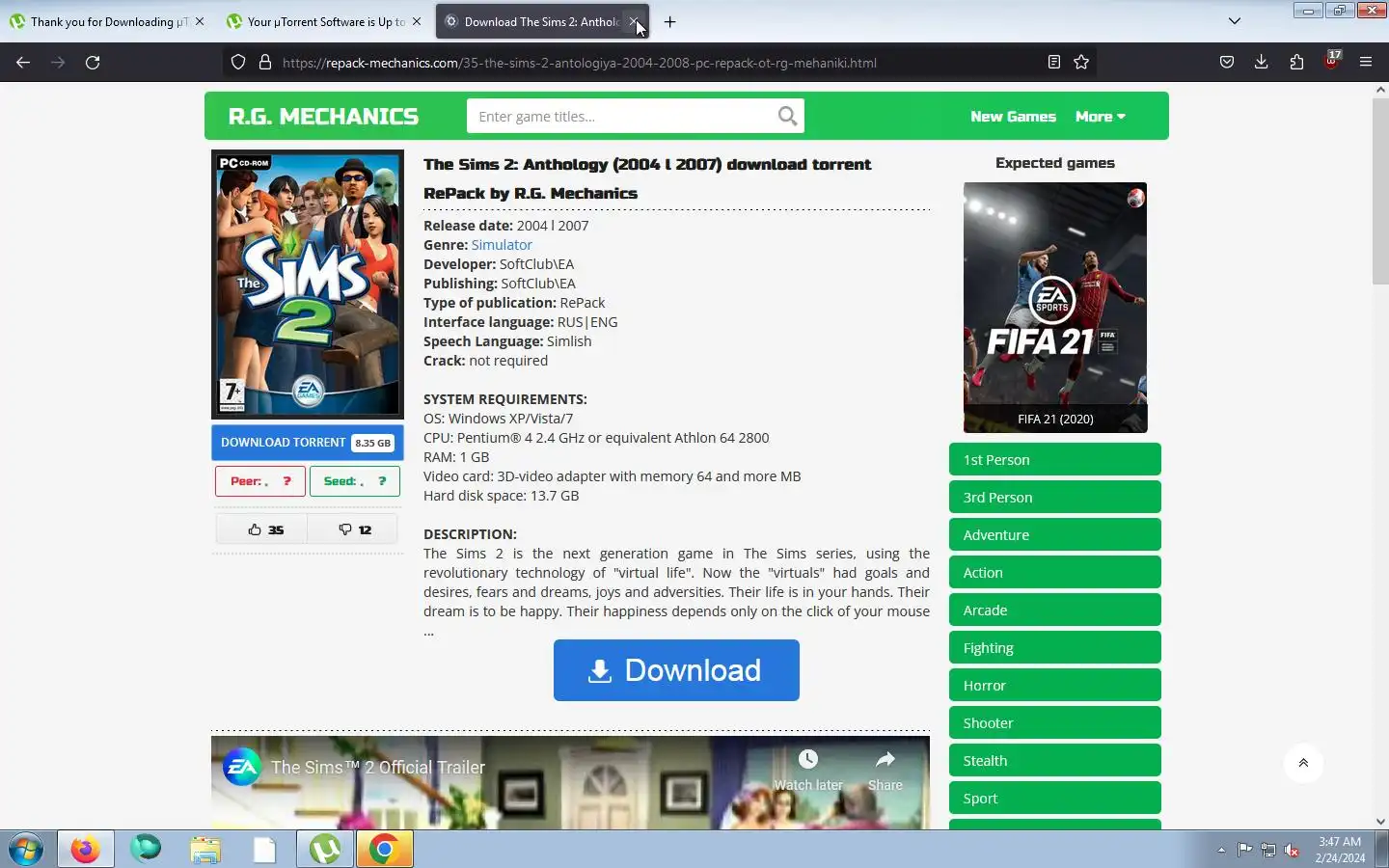The height and width of the screenshot is (868, 1389).
Task: Open the Sport category
Action: [x=1054, y=799]
